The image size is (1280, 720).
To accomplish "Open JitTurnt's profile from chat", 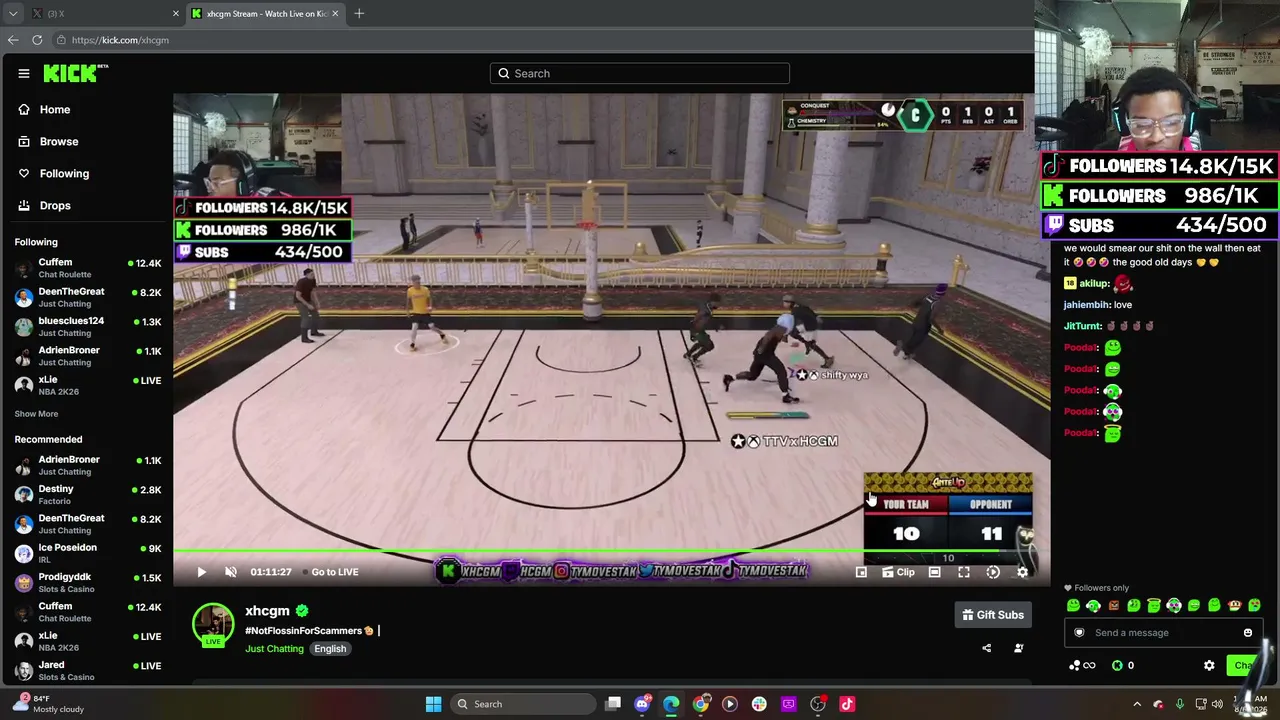I will tap(1083, 326).
